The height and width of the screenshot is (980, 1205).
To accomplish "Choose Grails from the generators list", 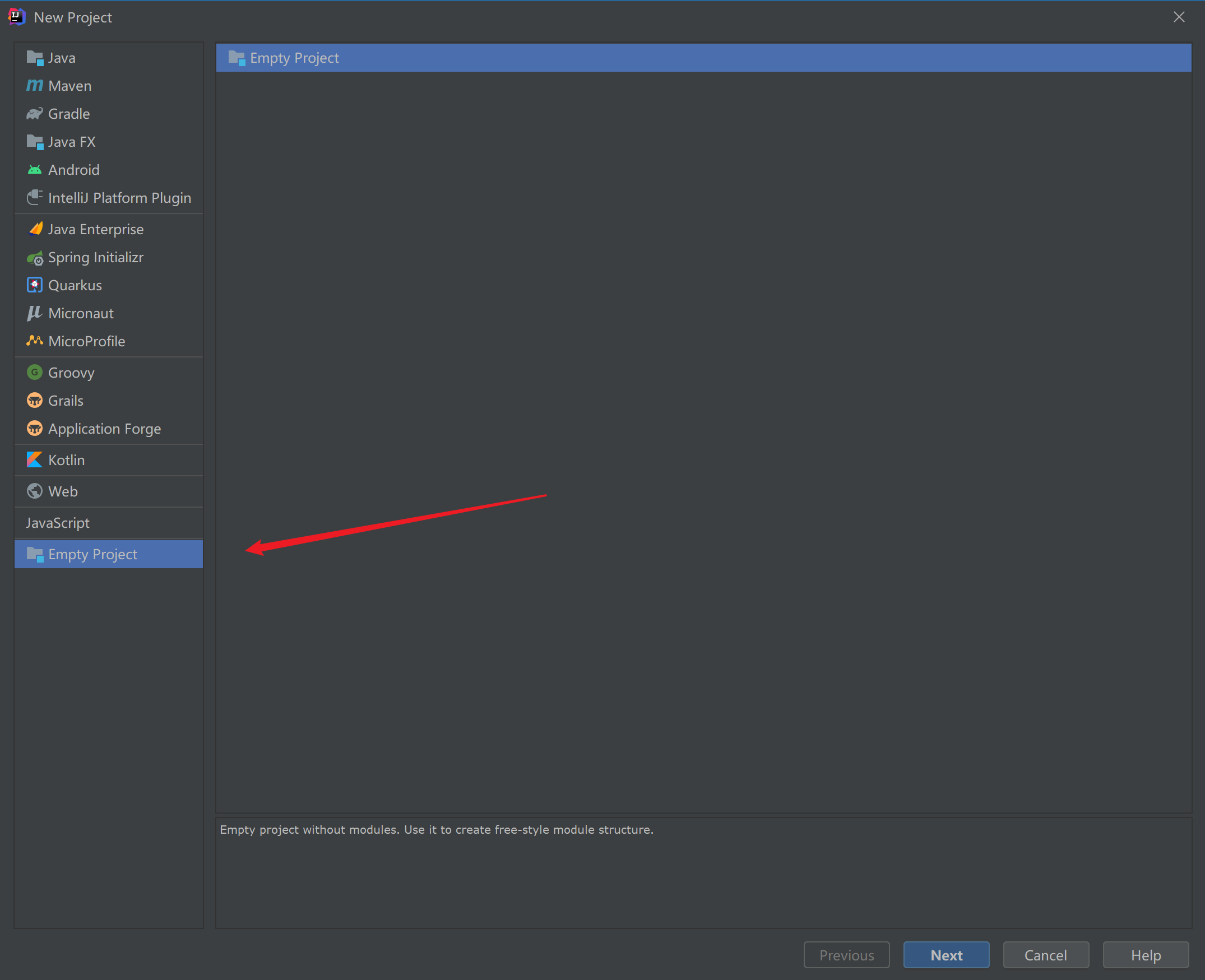I will [x=66, y=401].
